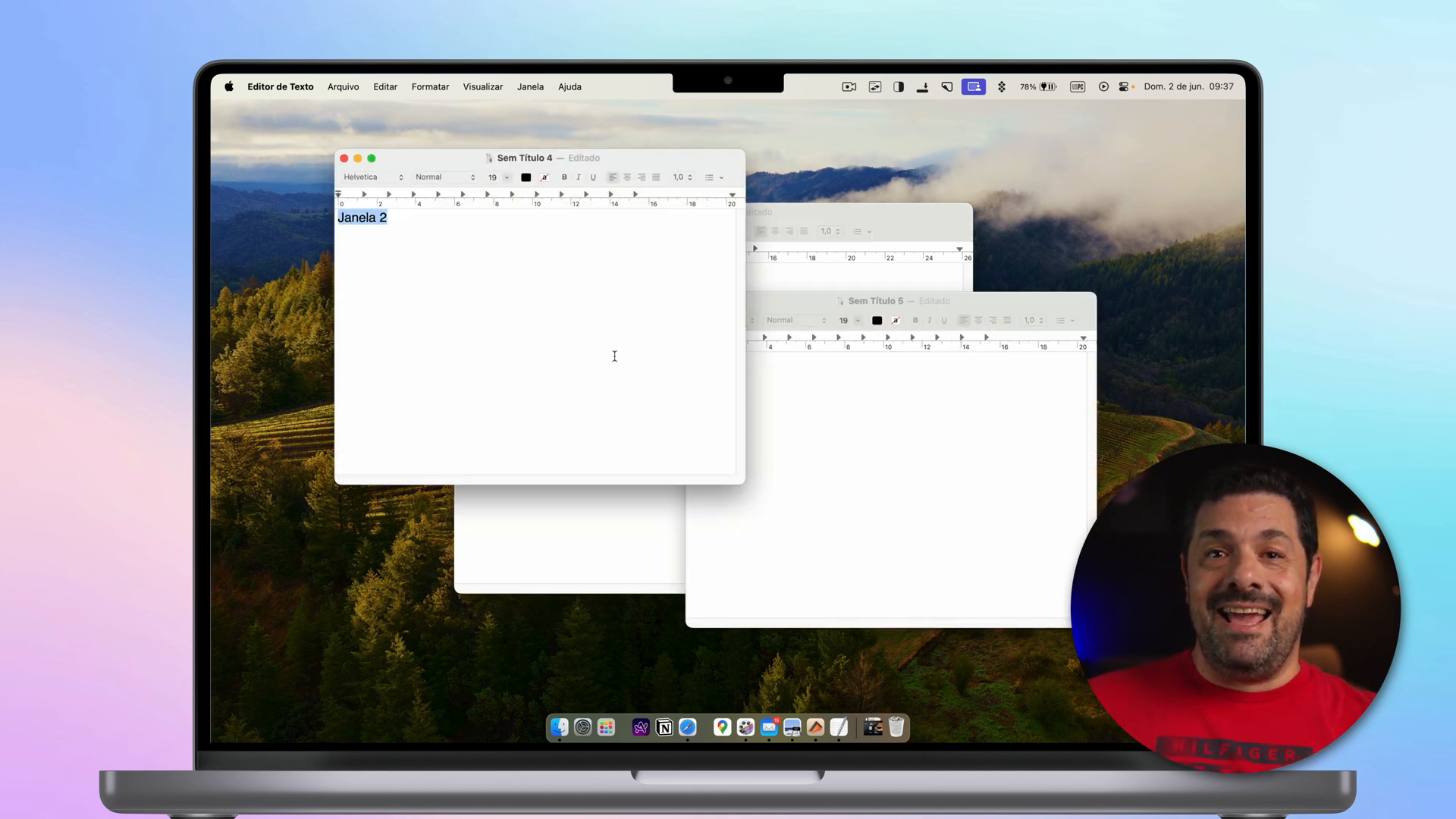Screen dimensions: 1456x819
Task: Open Preview from the Dock
Action: pyautogui.click(x=792, y=728)
